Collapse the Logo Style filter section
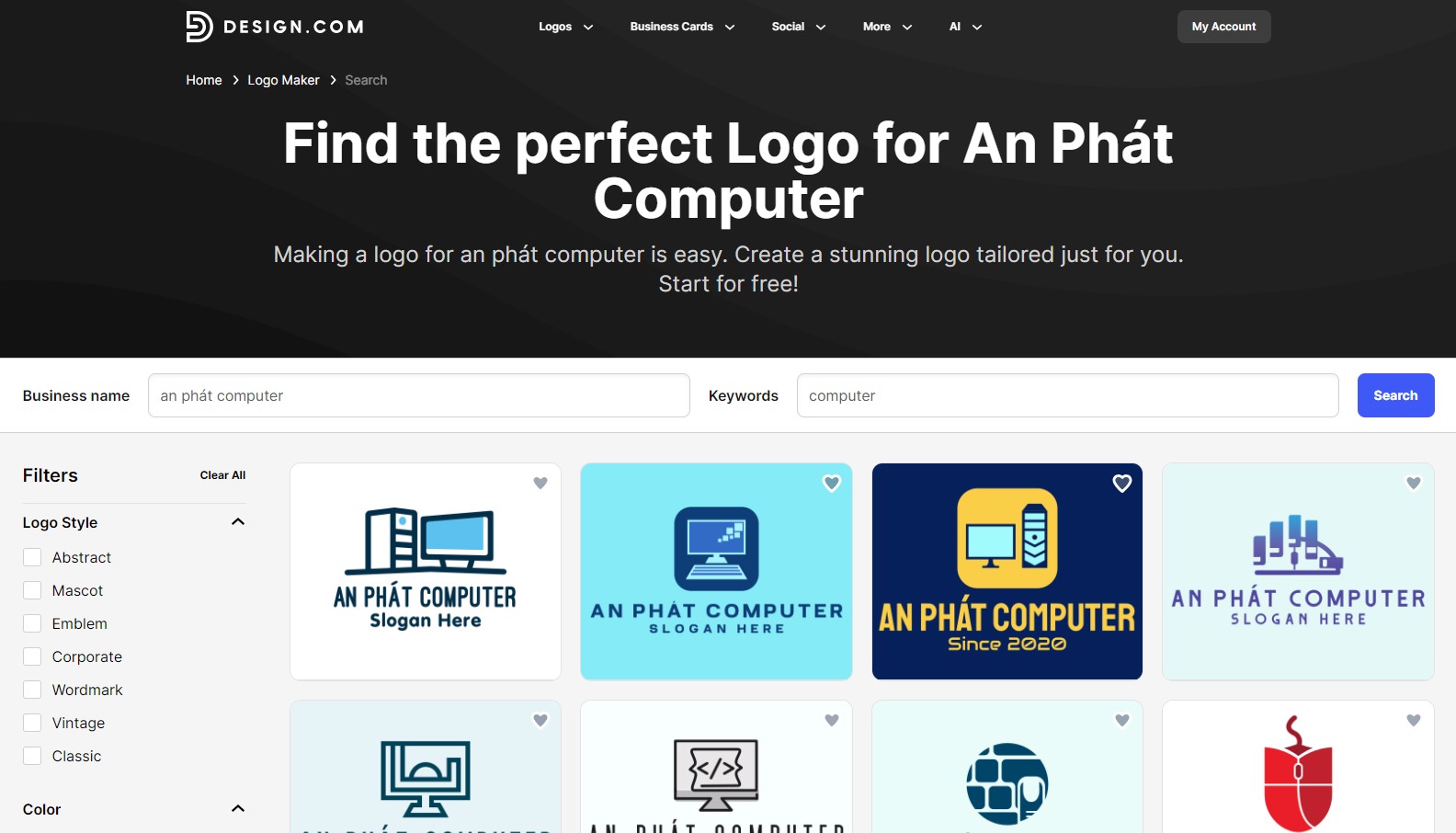The height and width of the screenshot is (833, 1456). [x=238, y=522]
